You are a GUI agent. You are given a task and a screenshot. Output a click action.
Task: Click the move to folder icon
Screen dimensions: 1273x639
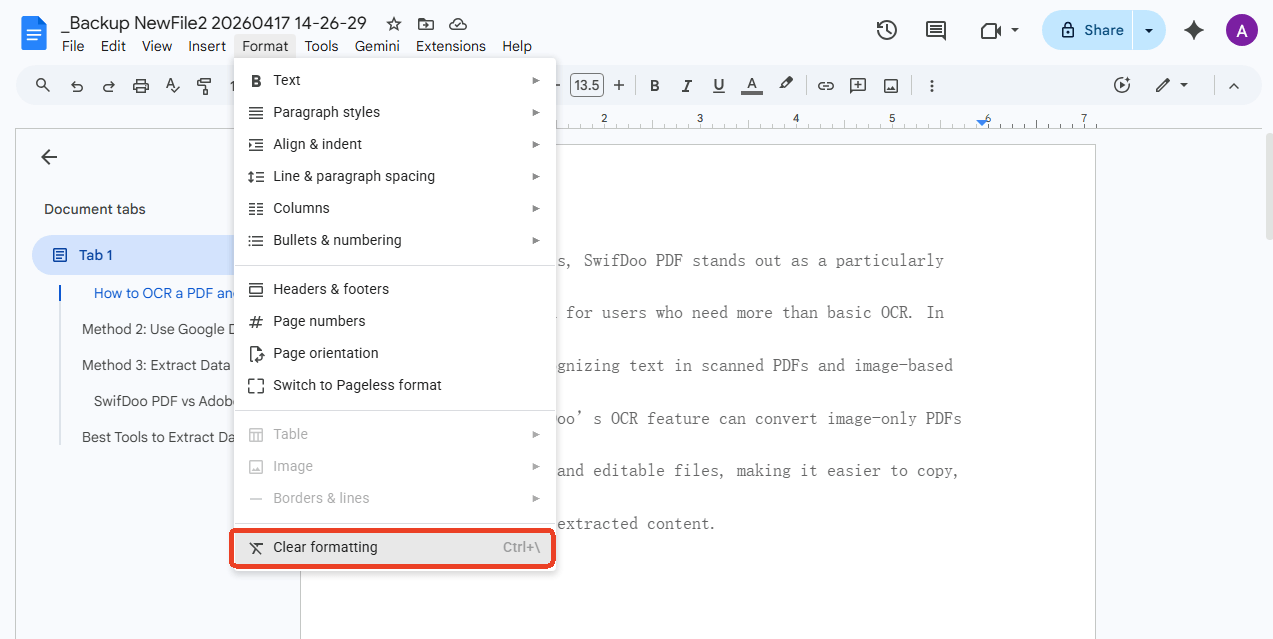[x=426, y=24]
